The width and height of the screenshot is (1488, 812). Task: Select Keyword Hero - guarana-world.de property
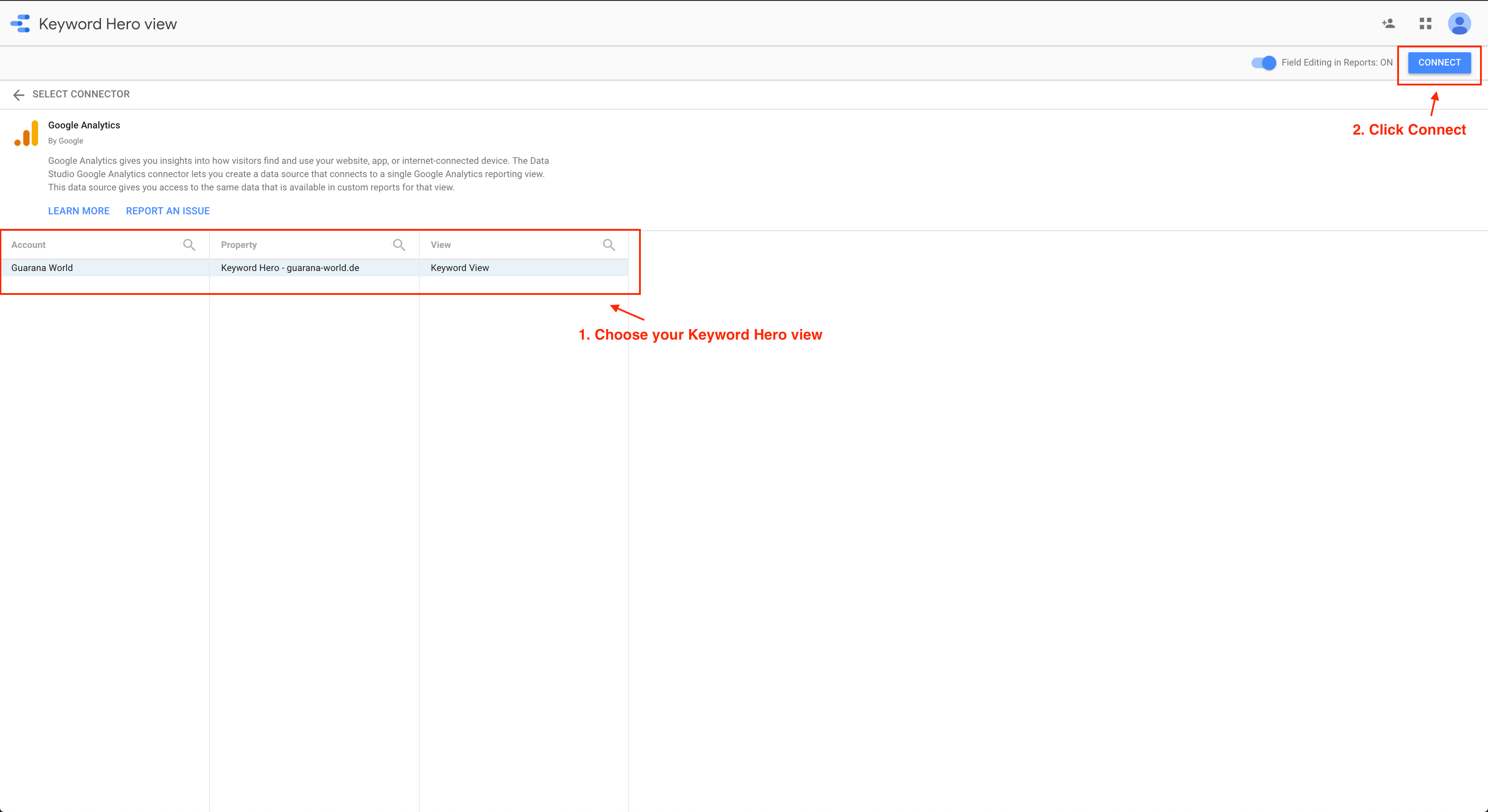point(290,268)
